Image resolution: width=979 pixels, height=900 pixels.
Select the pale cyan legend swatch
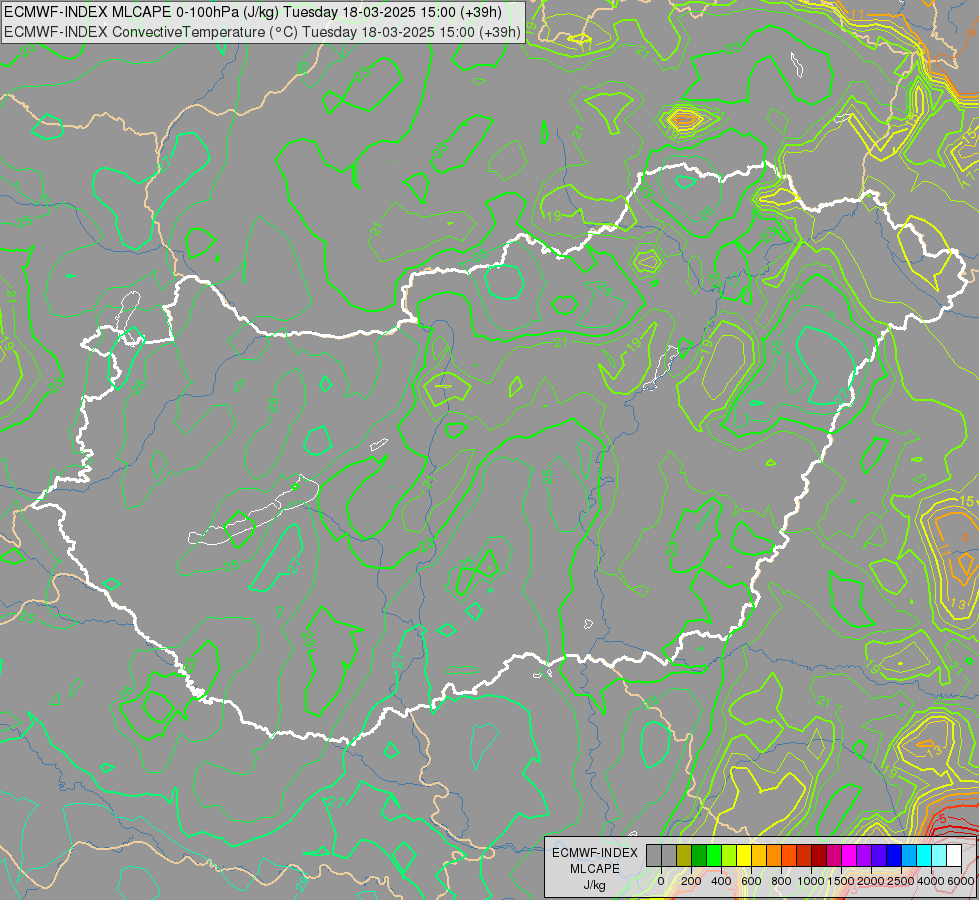[939, 855]
